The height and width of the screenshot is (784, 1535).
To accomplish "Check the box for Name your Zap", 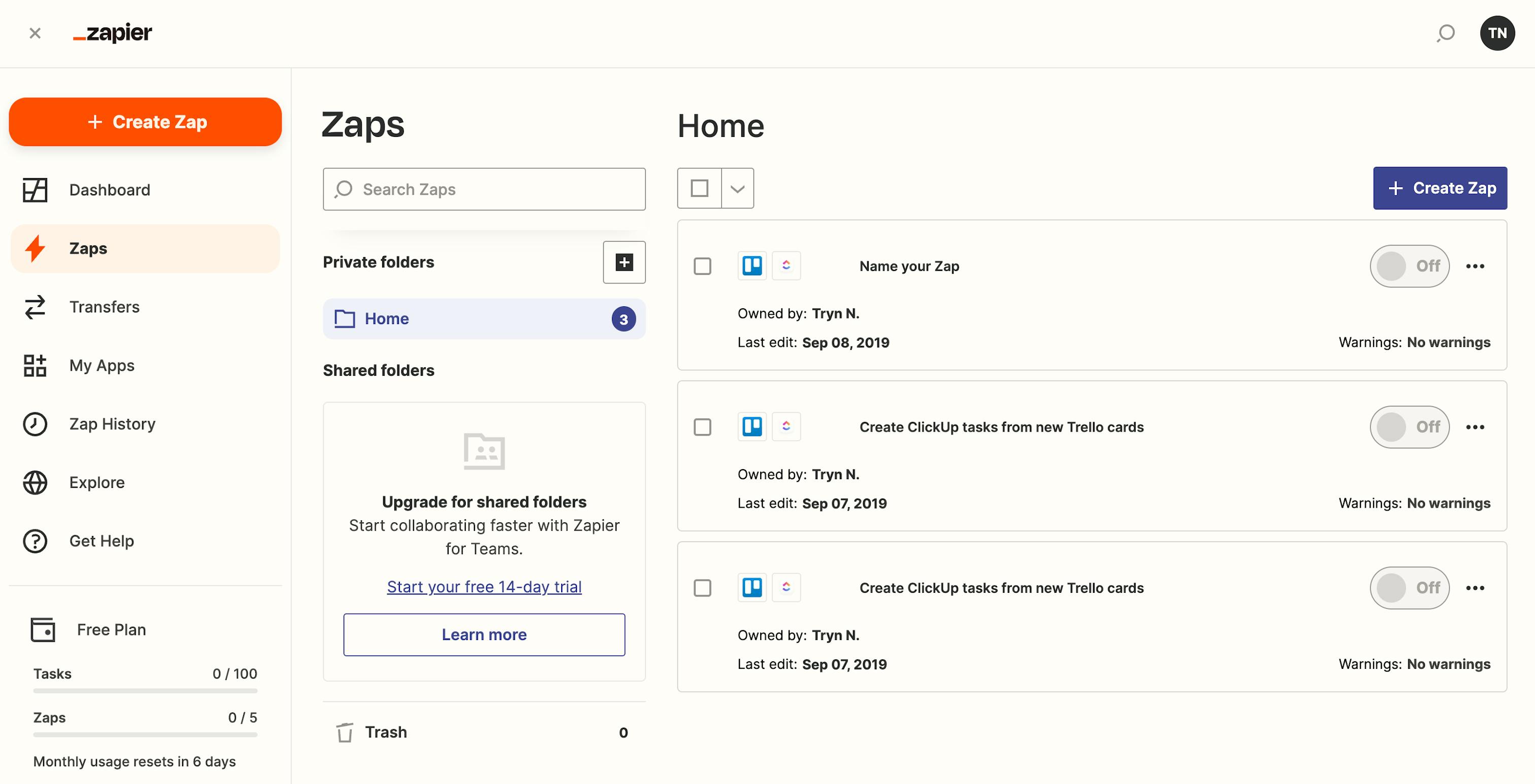I will tap(703, 266).
